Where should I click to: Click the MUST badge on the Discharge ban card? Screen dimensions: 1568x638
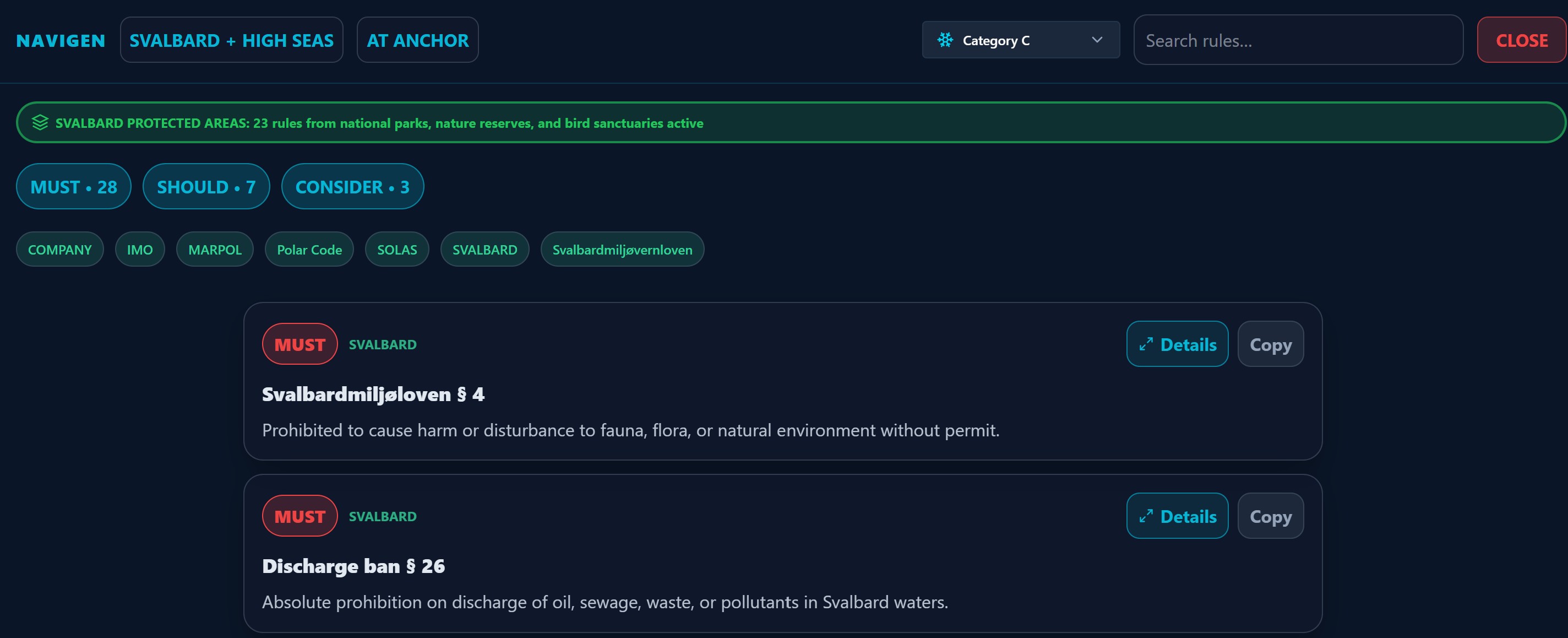300,516
